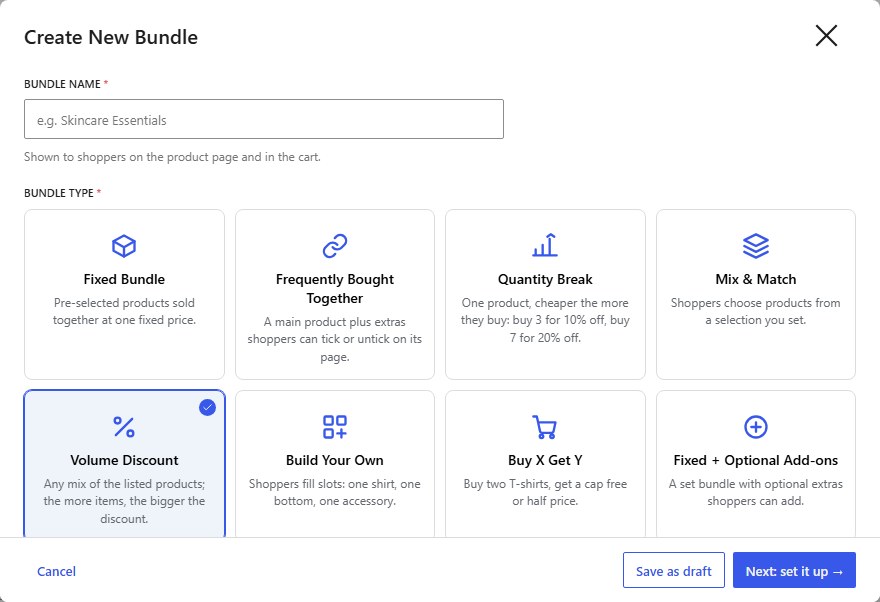Select the Build Your Own title

(x=334, y=460)
